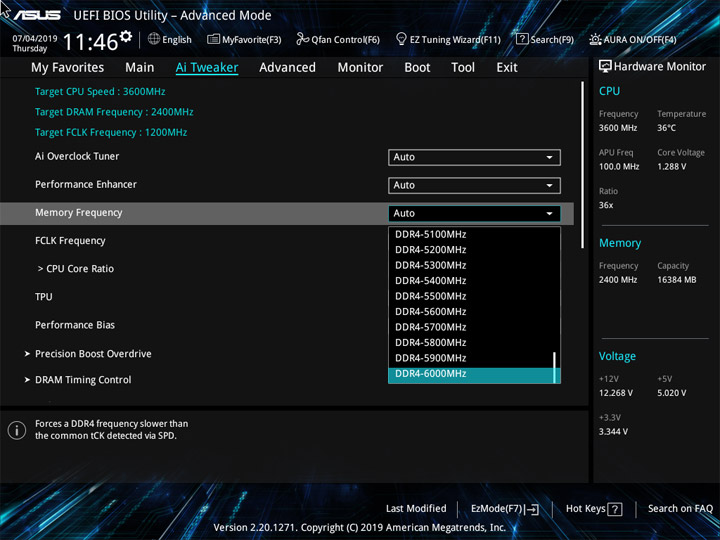
Task: Click the AURA light icon
Action: (595, 39)
